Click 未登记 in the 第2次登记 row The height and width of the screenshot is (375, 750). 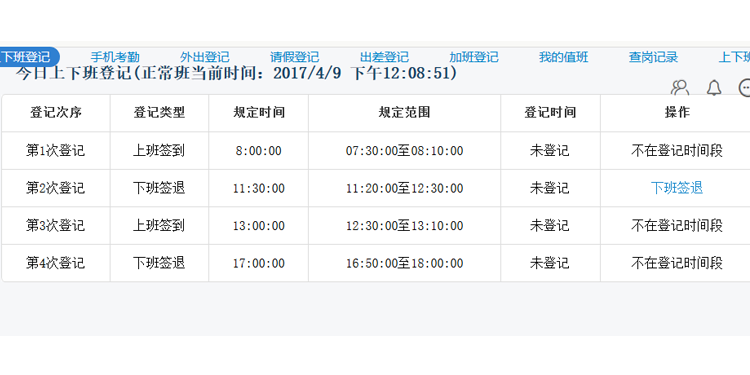[x=550, y=188]
